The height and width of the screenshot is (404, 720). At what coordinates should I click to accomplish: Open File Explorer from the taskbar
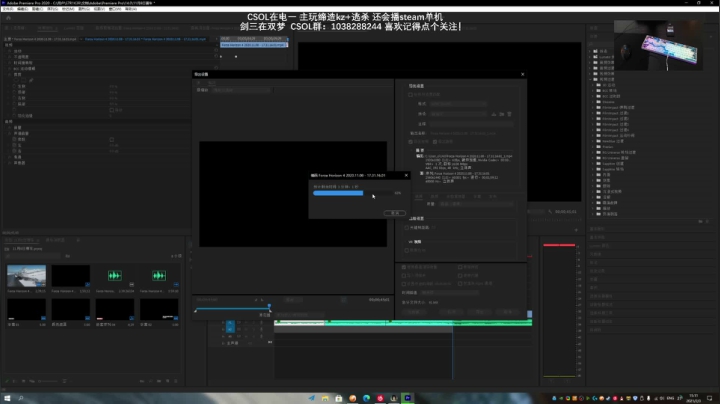coord(325,398)
